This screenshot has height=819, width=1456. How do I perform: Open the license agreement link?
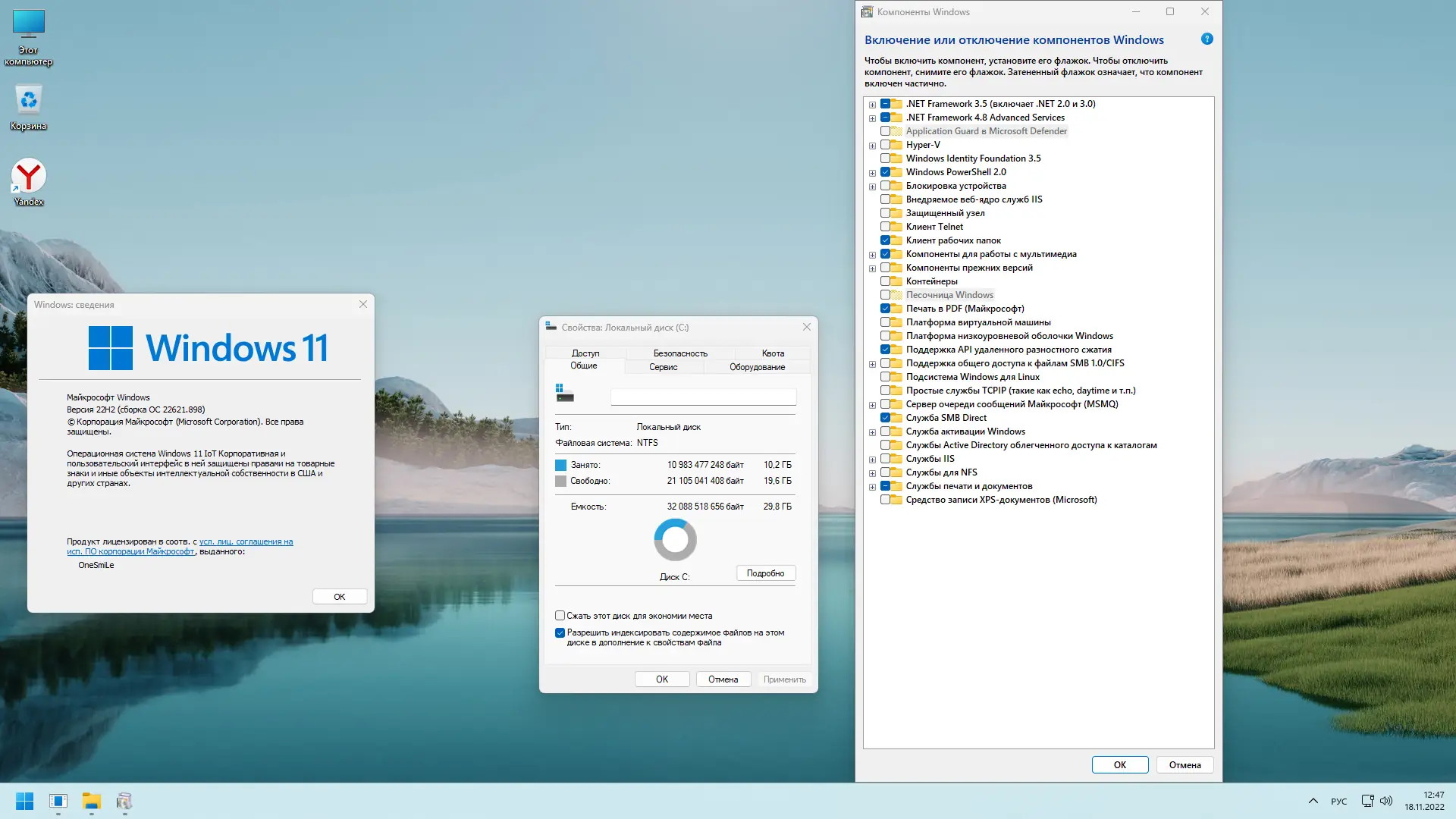246,541
